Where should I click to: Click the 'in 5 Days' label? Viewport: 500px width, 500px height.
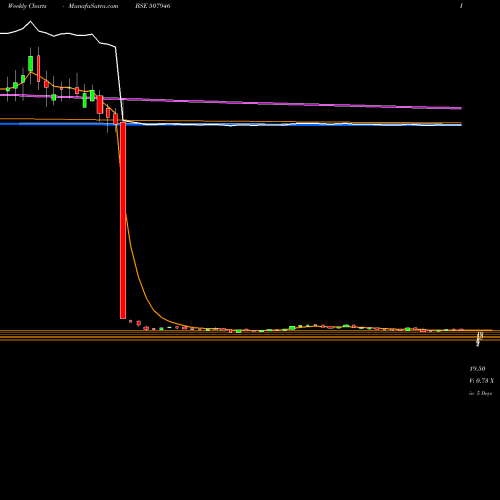pos(481,393)
